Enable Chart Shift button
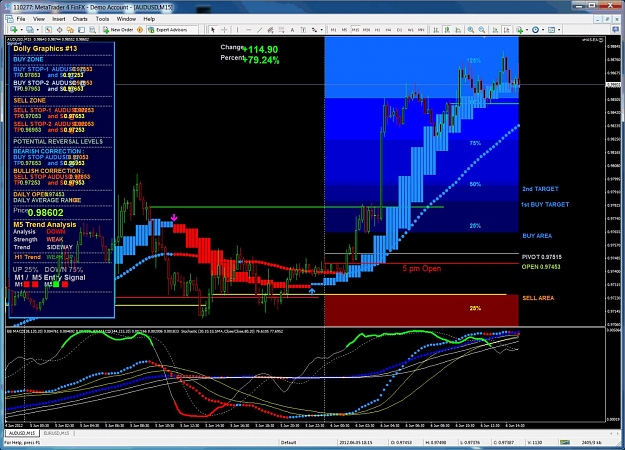This screenshot has width=625, height=450. pos(506,29)
